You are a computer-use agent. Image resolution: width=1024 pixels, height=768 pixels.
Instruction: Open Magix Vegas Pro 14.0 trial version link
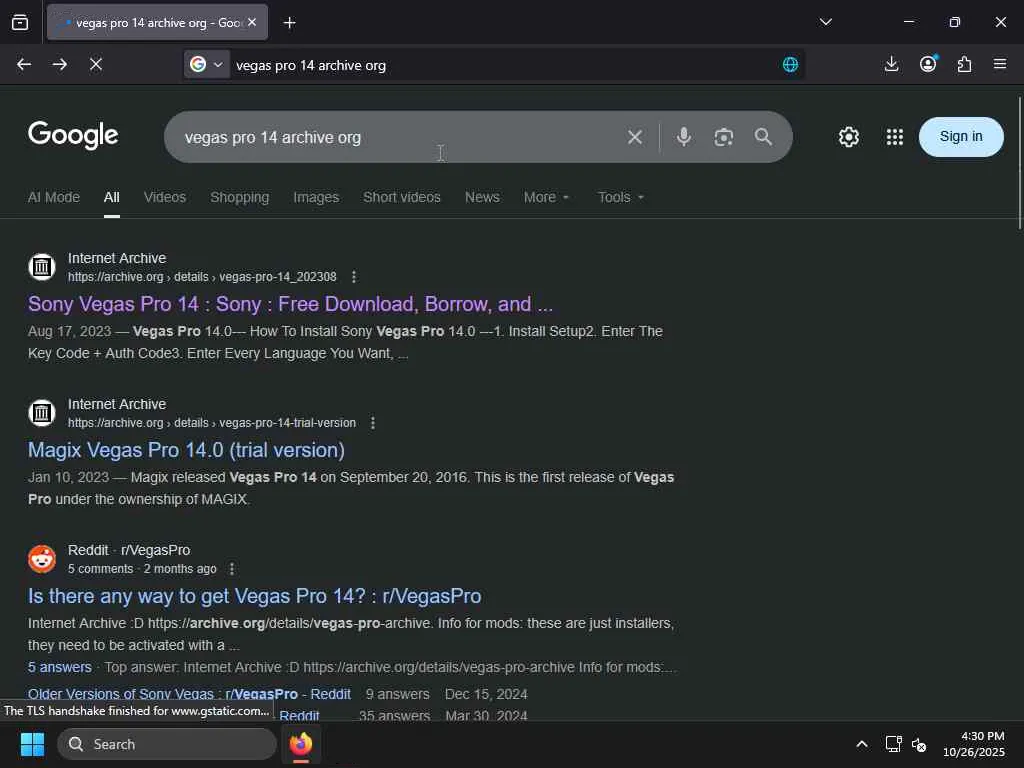pyautogui.click(x=186, y=451)
